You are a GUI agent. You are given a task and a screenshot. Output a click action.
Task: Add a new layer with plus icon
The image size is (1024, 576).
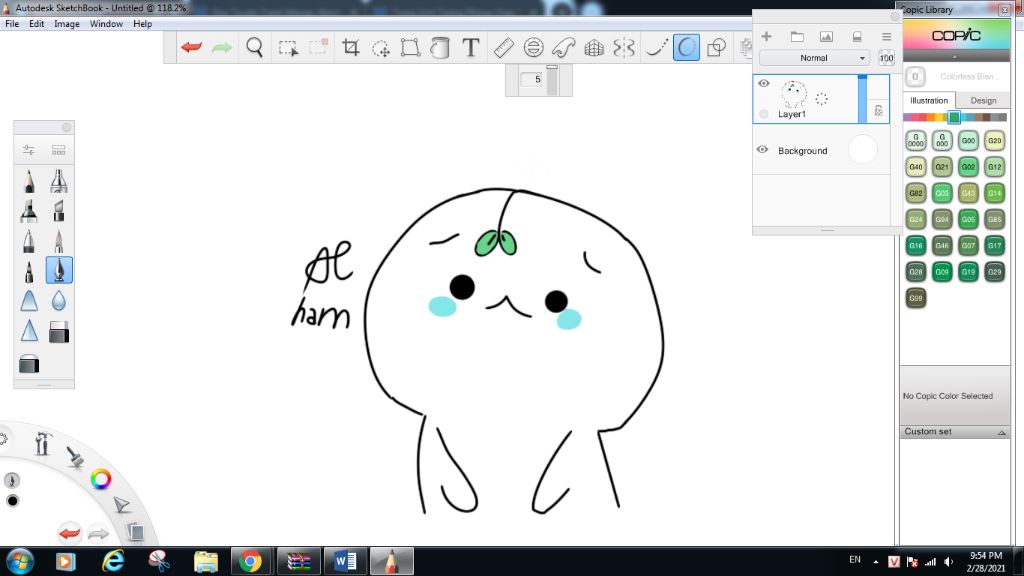[x=767, y=37]
